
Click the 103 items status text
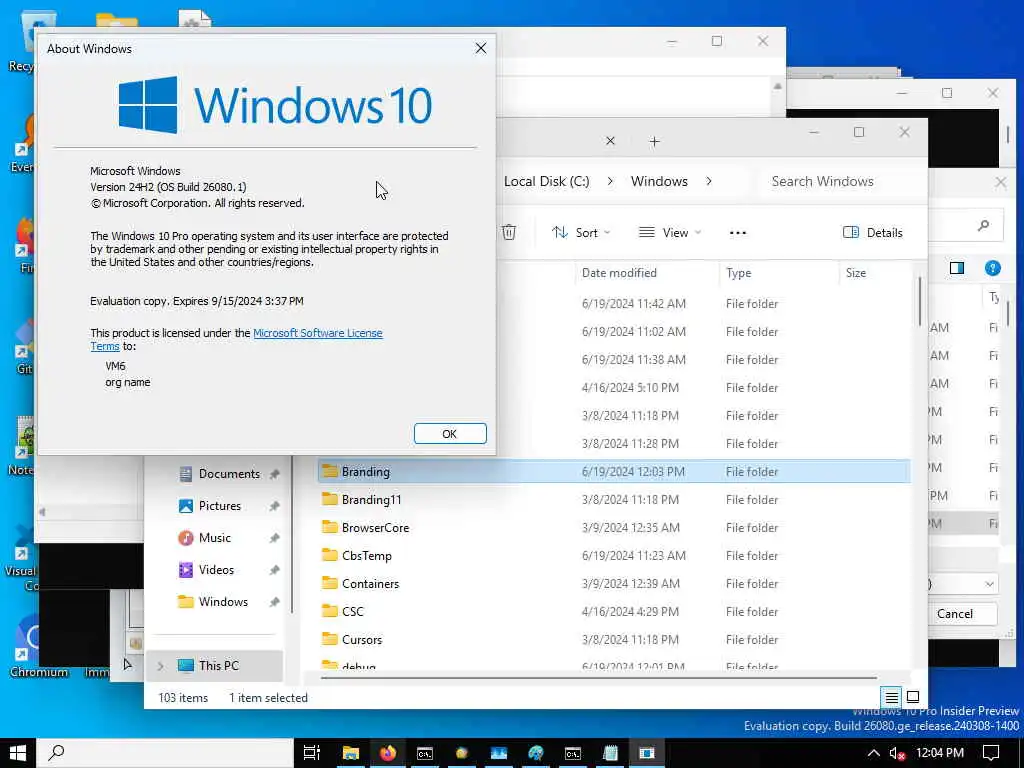tap(183, 697)
